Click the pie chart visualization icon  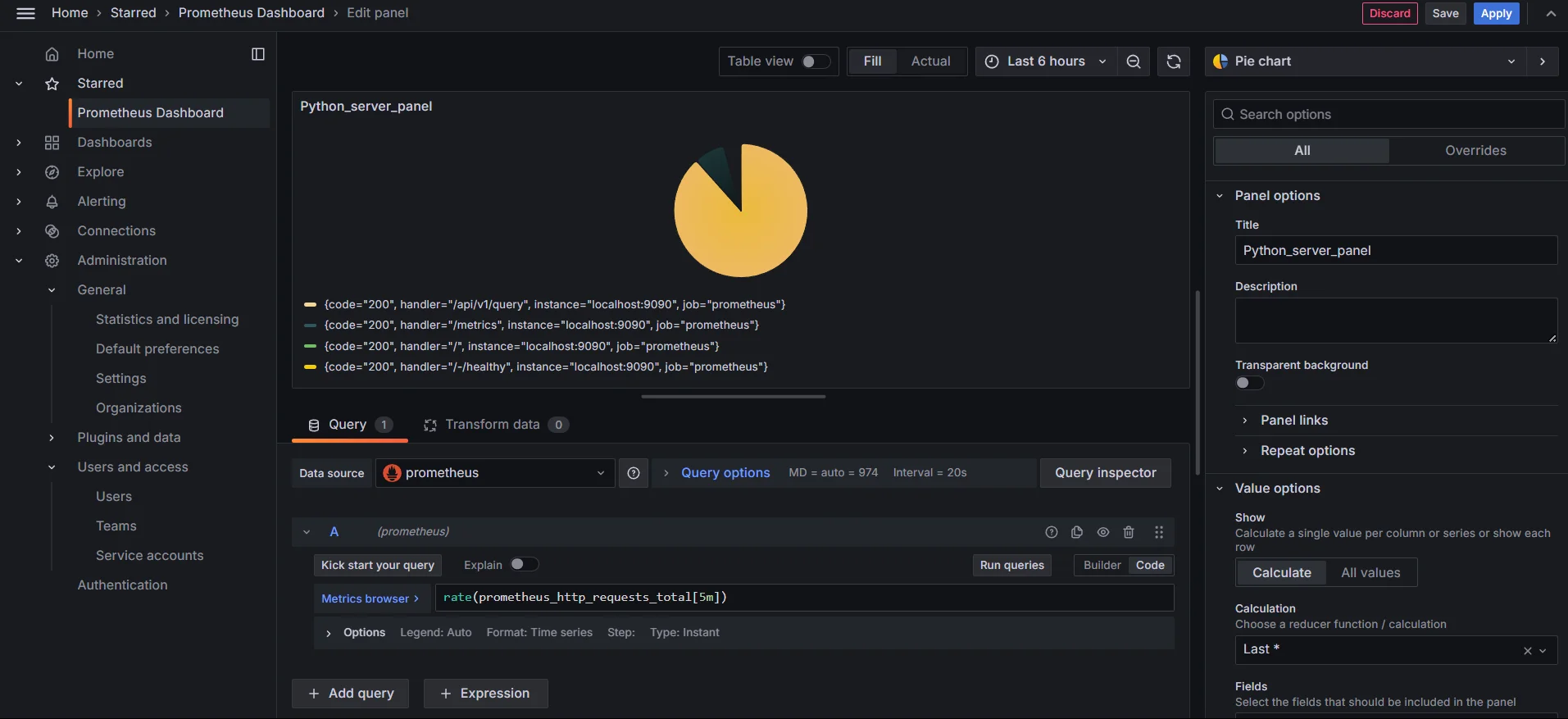[x=1220, y=61]
